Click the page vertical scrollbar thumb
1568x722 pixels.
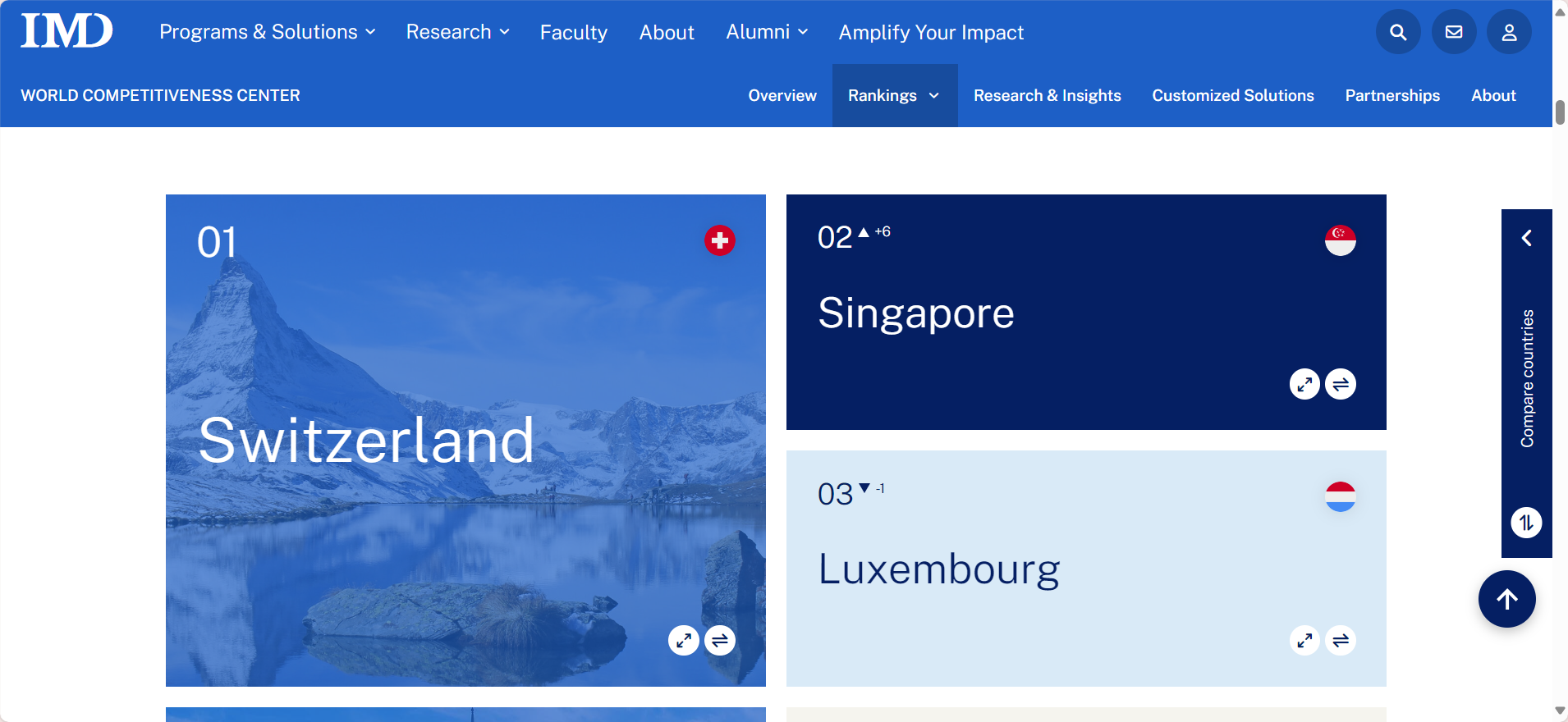point(1560,112)
